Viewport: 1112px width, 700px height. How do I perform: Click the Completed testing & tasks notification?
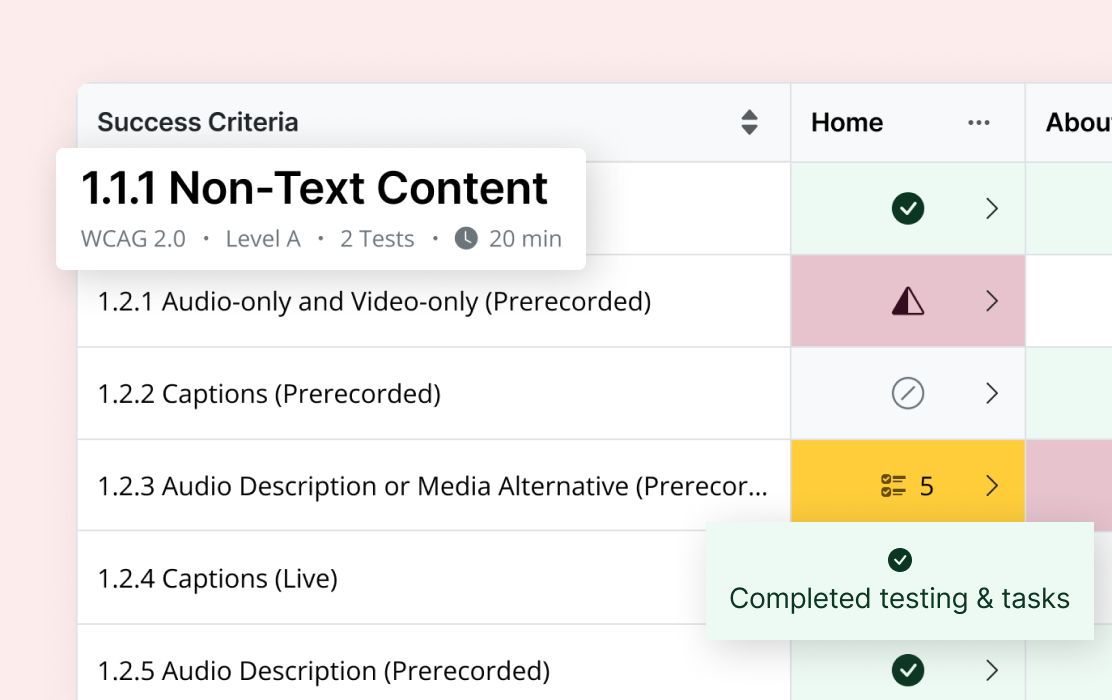899,598
